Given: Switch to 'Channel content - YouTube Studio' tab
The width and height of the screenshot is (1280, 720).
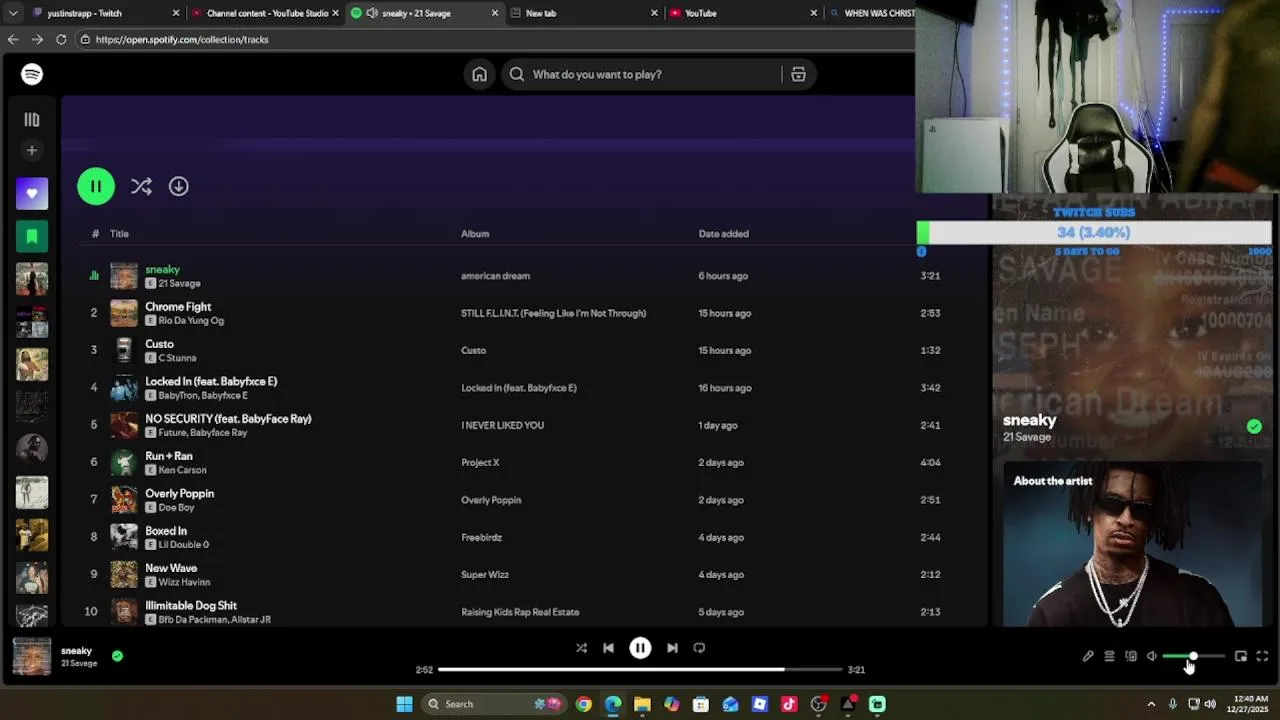Looking at the screenshot, I should 266,13.
